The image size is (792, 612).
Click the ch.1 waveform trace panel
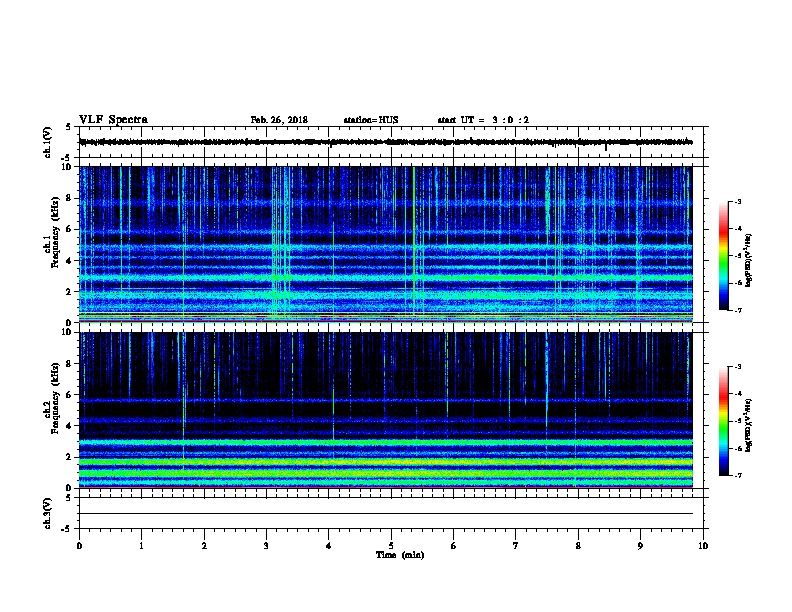click(x=391, y=142)
